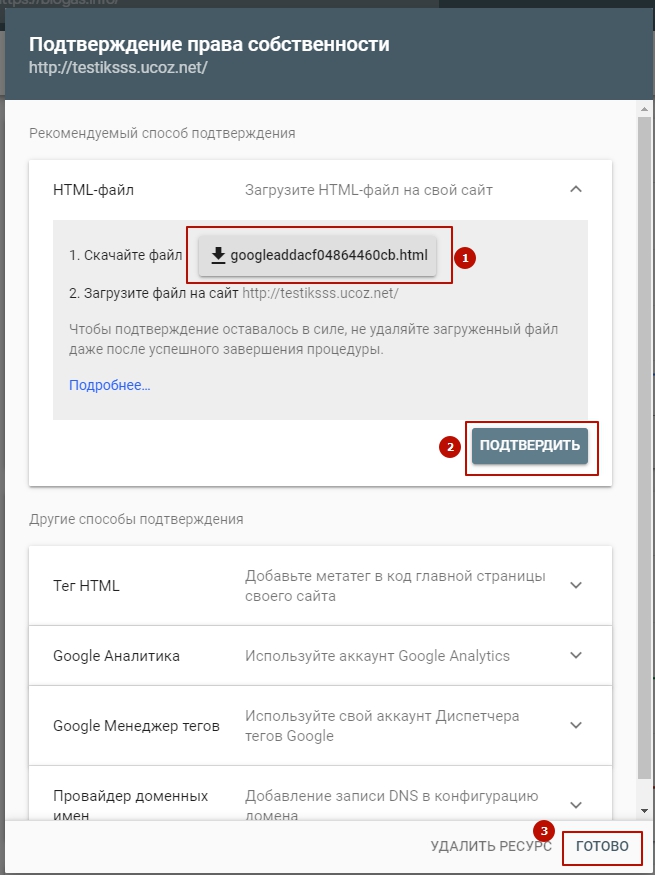Select the Тег HTML row label
The height and width of the screenshot is (875, 655).
coord(86,586)
